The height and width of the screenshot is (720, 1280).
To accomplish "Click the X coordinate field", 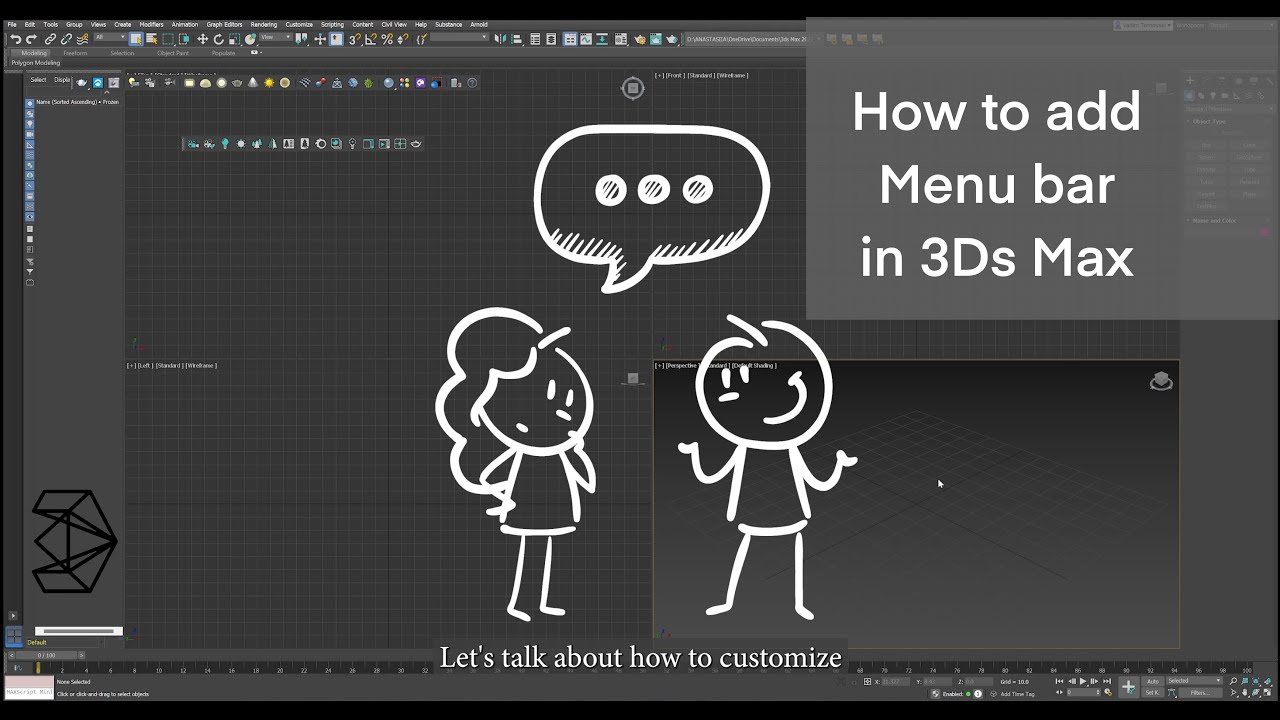I will (x=895, y=681).
